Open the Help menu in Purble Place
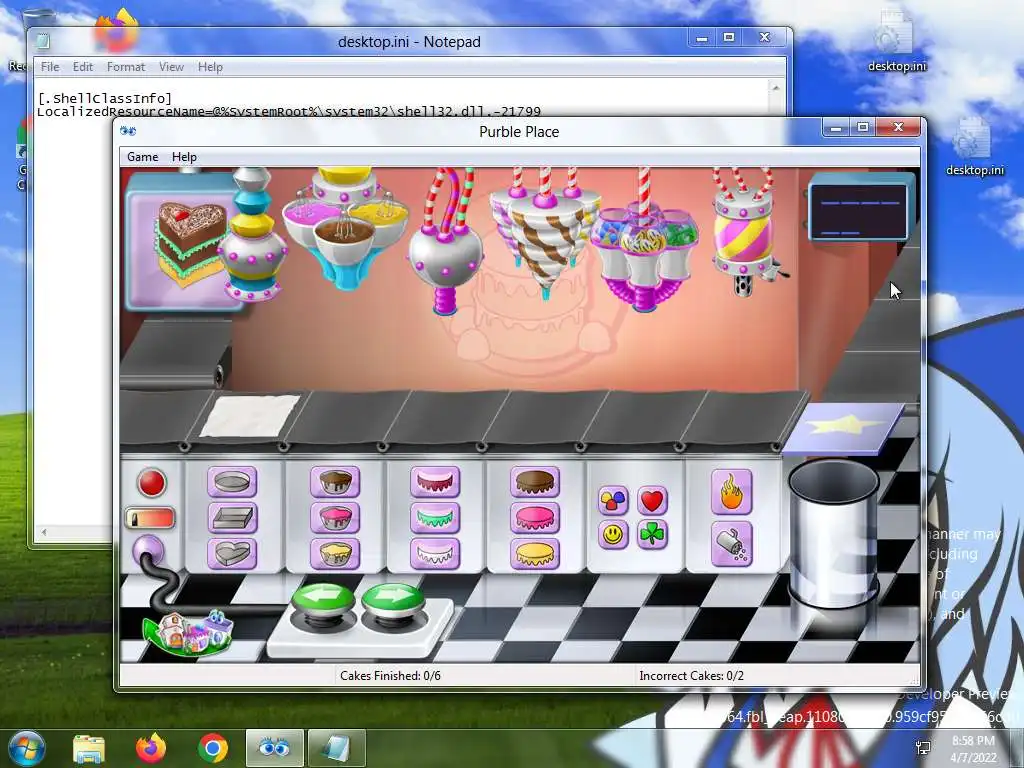This screenshot has height=768, width=1024. tap(184, 157)
